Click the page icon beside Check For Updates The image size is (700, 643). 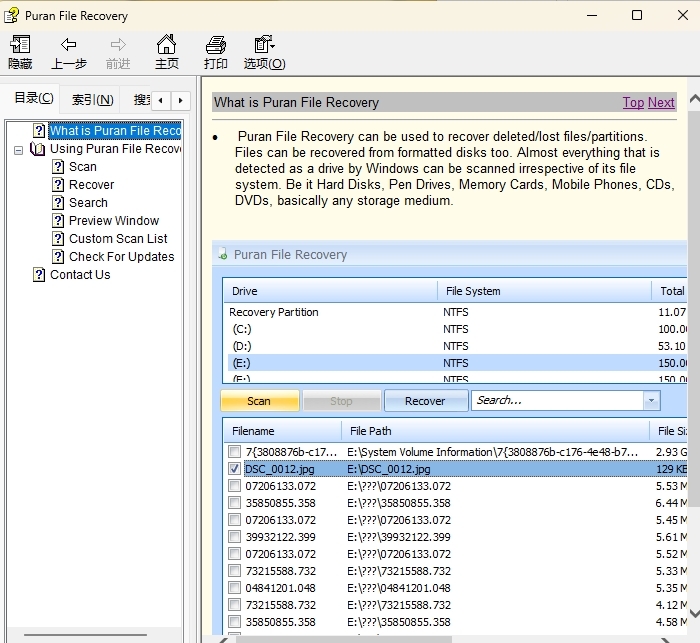(58, 256)
